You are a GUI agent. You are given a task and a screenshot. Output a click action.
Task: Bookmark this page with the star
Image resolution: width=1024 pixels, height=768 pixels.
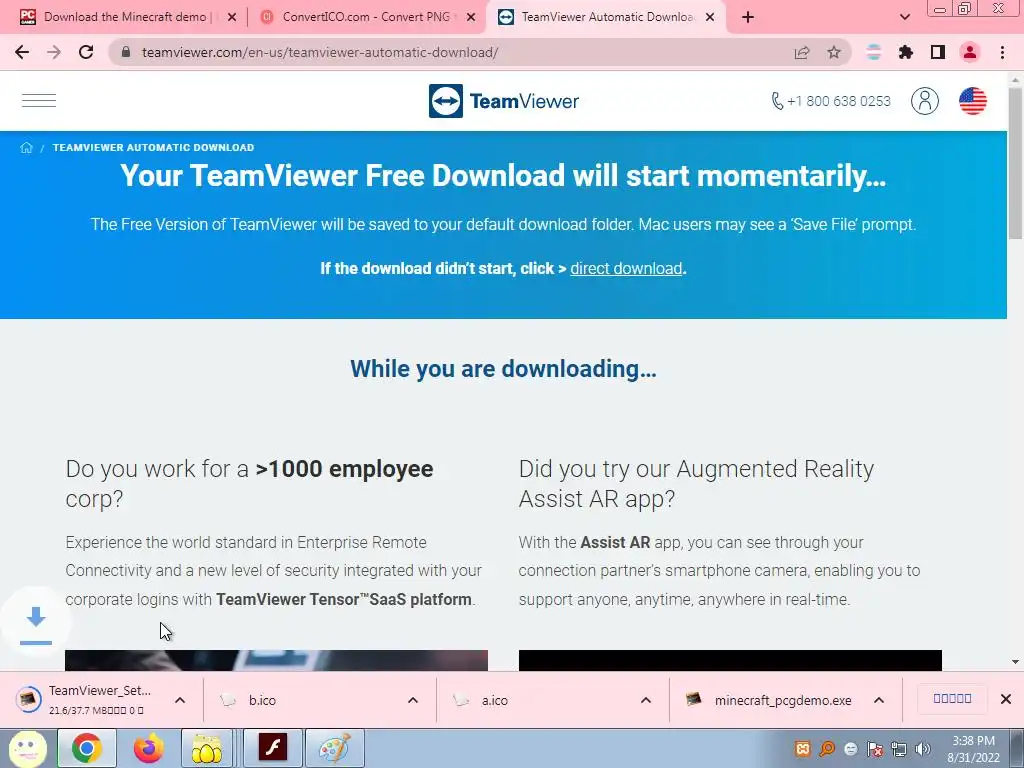pyautogui.click(x=834, y=52)
